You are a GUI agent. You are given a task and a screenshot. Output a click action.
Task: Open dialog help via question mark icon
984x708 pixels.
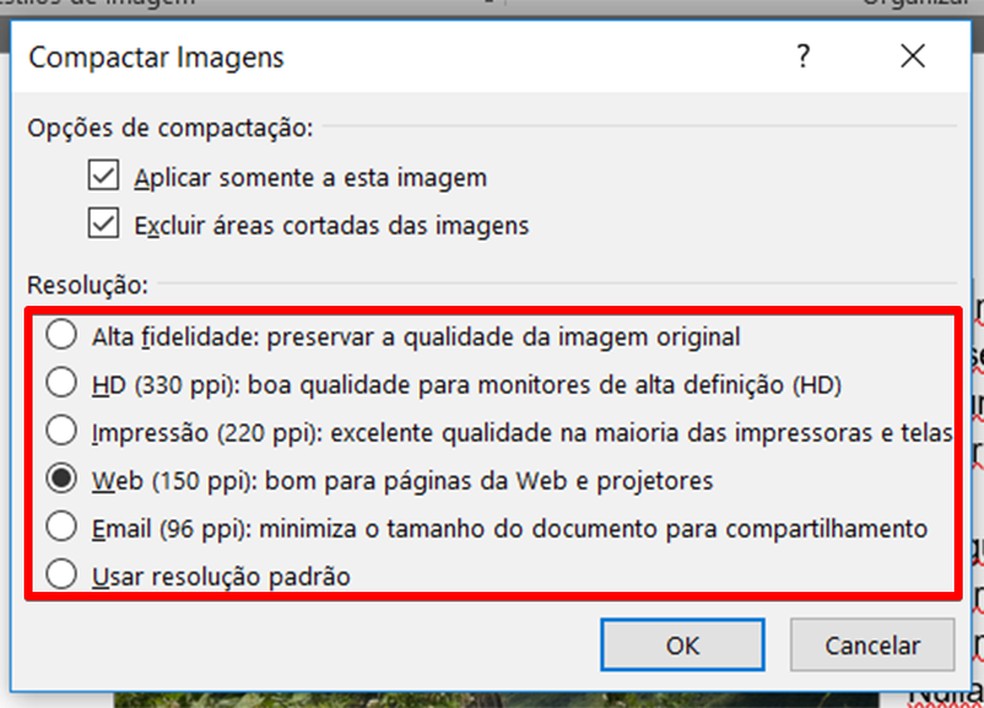[x=801, y=57]
